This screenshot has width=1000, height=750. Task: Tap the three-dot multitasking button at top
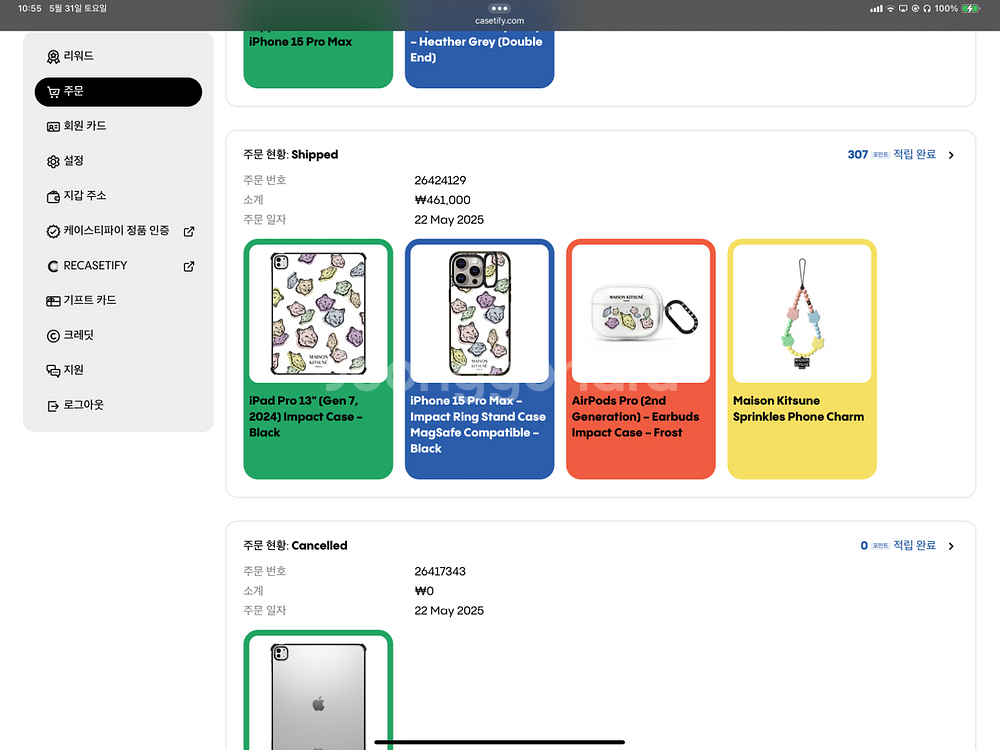[499, 8]
